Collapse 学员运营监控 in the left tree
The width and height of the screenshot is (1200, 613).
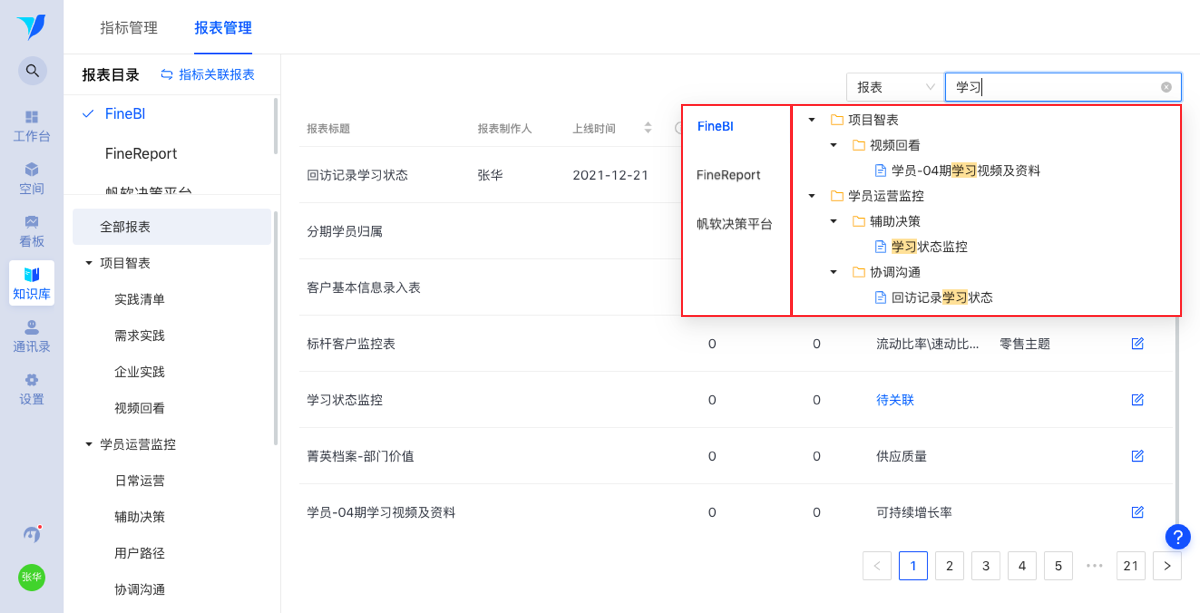(89, 444)
